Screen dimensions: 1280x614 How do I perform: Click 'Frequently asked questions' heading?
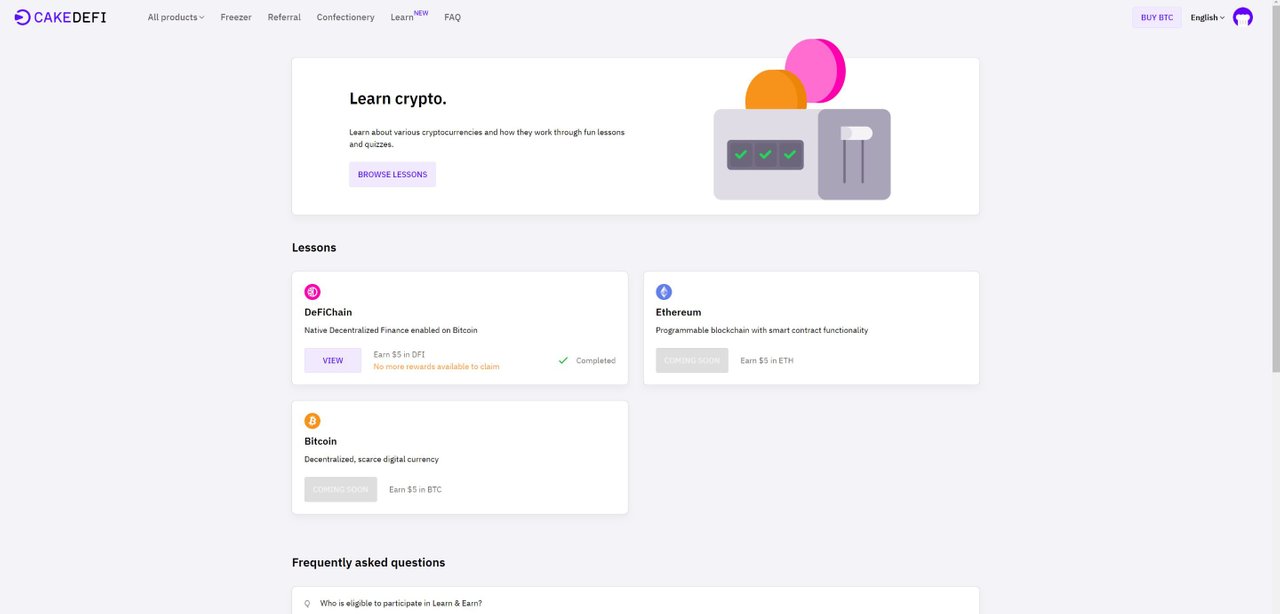pos(368,562)
